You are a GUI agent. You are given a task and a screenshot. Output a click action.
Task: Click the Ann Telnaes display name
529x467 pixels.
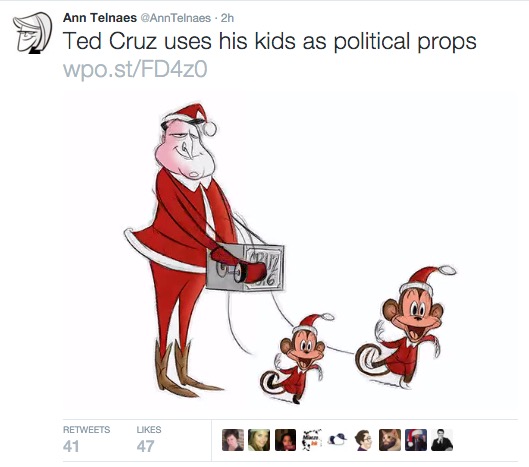click(x=100, y=18)
